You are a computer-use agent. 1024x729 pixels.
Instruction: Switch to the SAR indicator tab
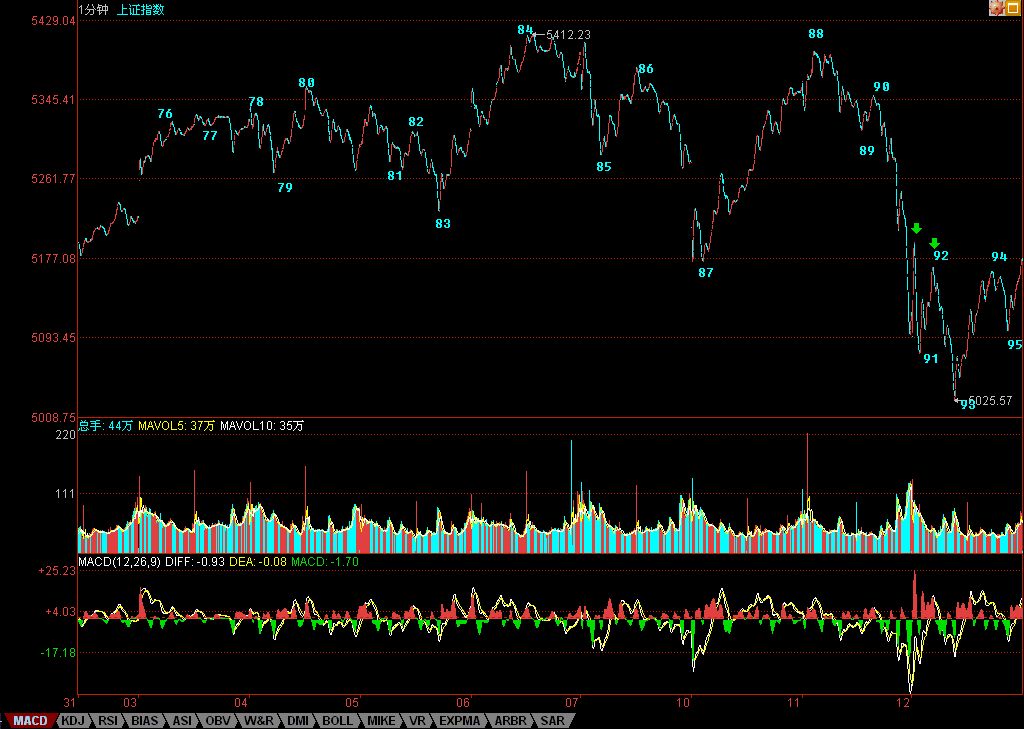pyautogui.click(x=551, y=720)
